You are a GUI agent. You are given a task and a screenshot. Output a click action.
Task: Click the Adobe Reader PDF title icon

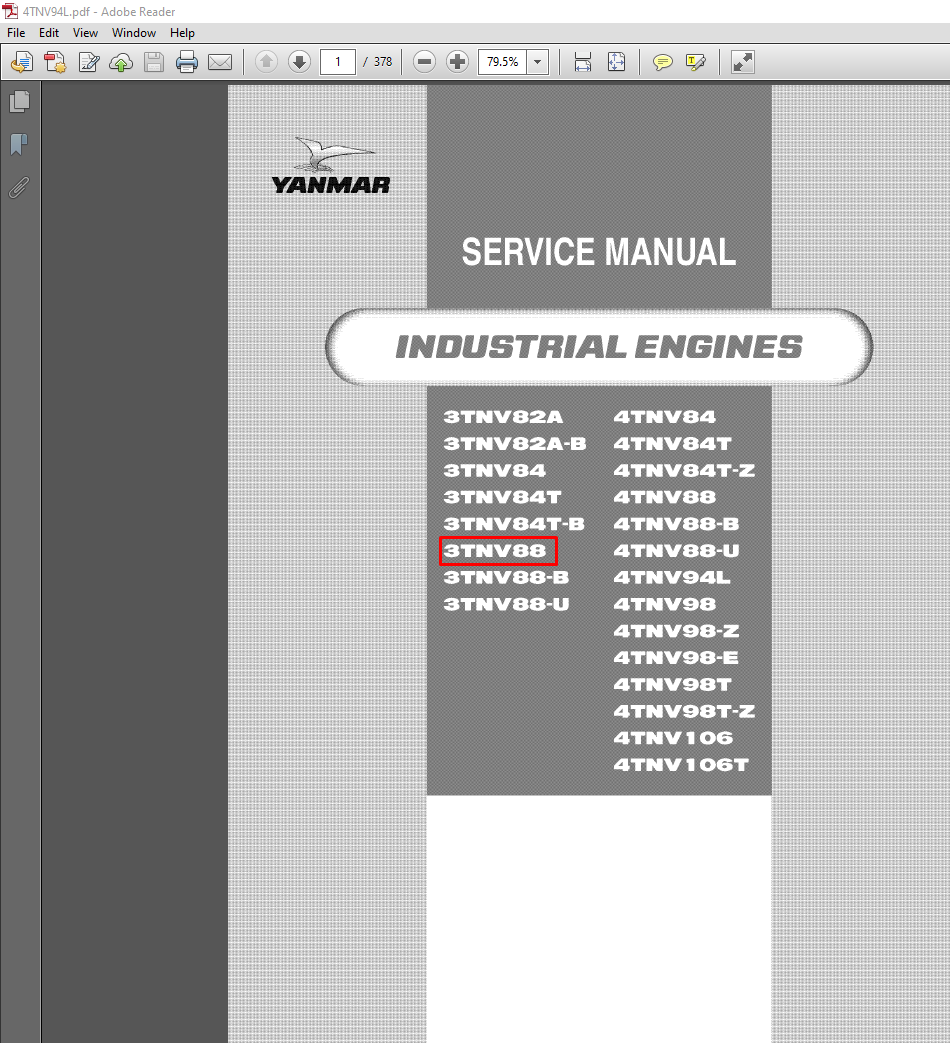[x=10, y=11]
